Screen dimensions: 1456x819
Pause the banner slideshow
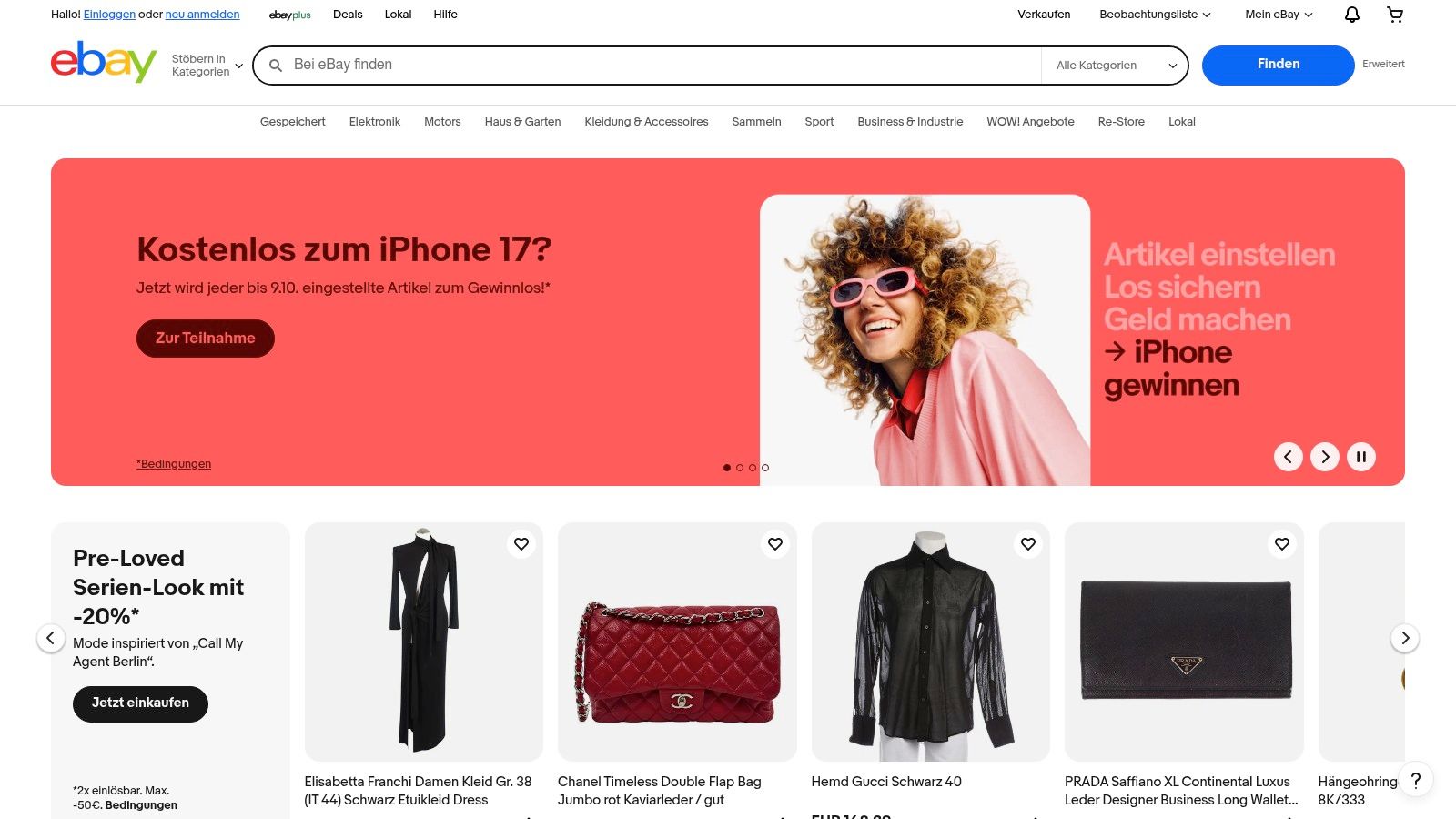[x=1361, y=457]
